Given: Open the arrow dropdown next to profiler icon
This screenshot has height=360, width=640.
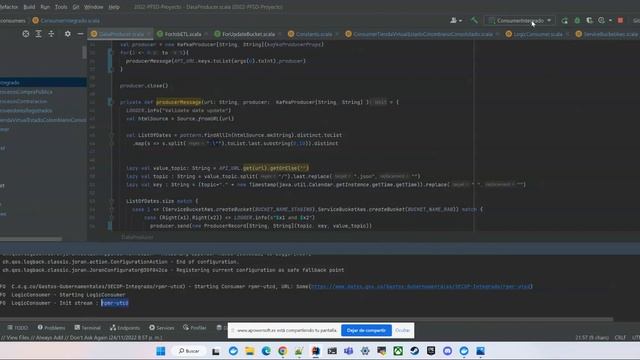Looking at the screenshot, I should [x=611, y=20].
